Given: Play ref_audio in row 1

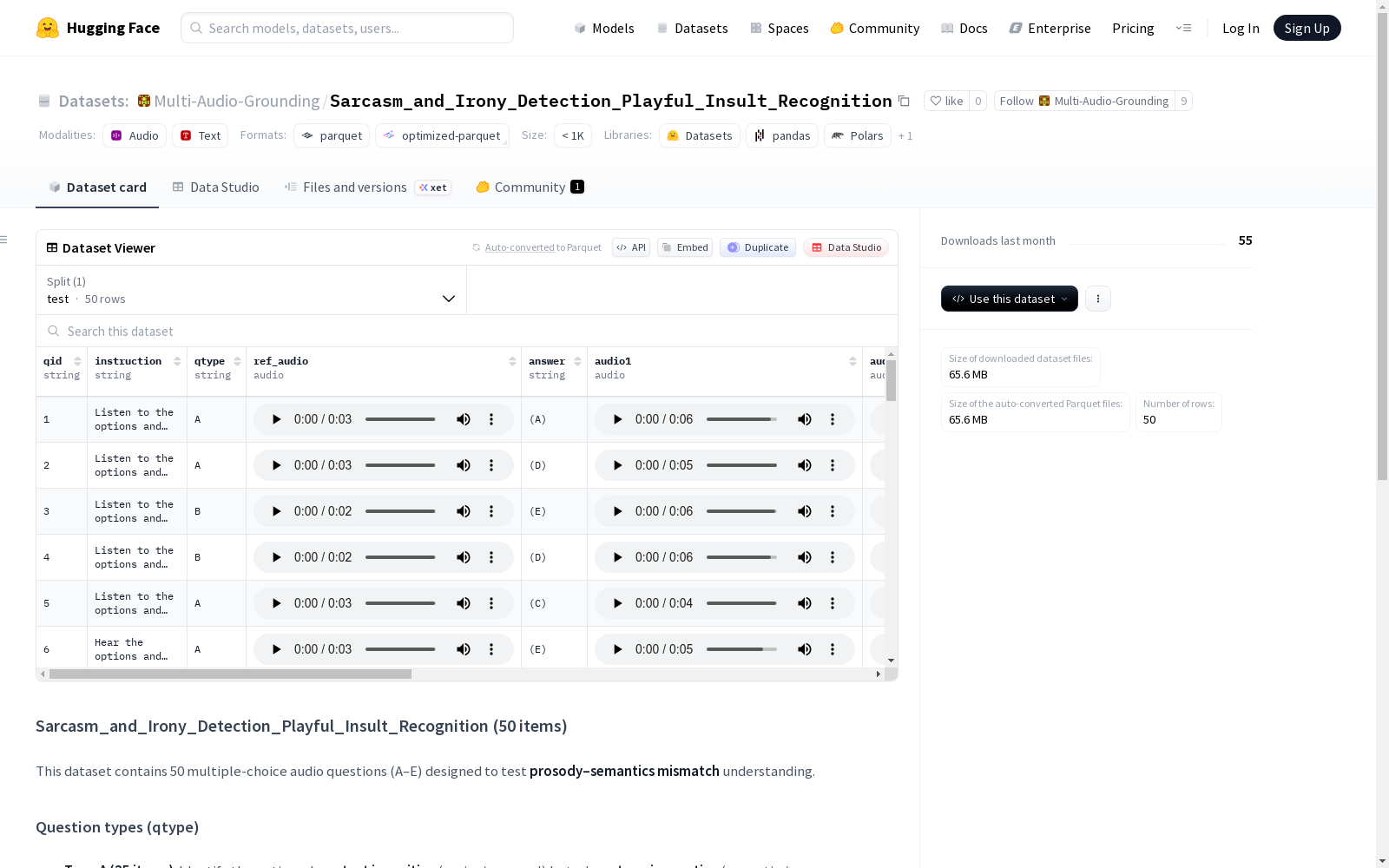Looking at the screenshot, I should 276,419.
